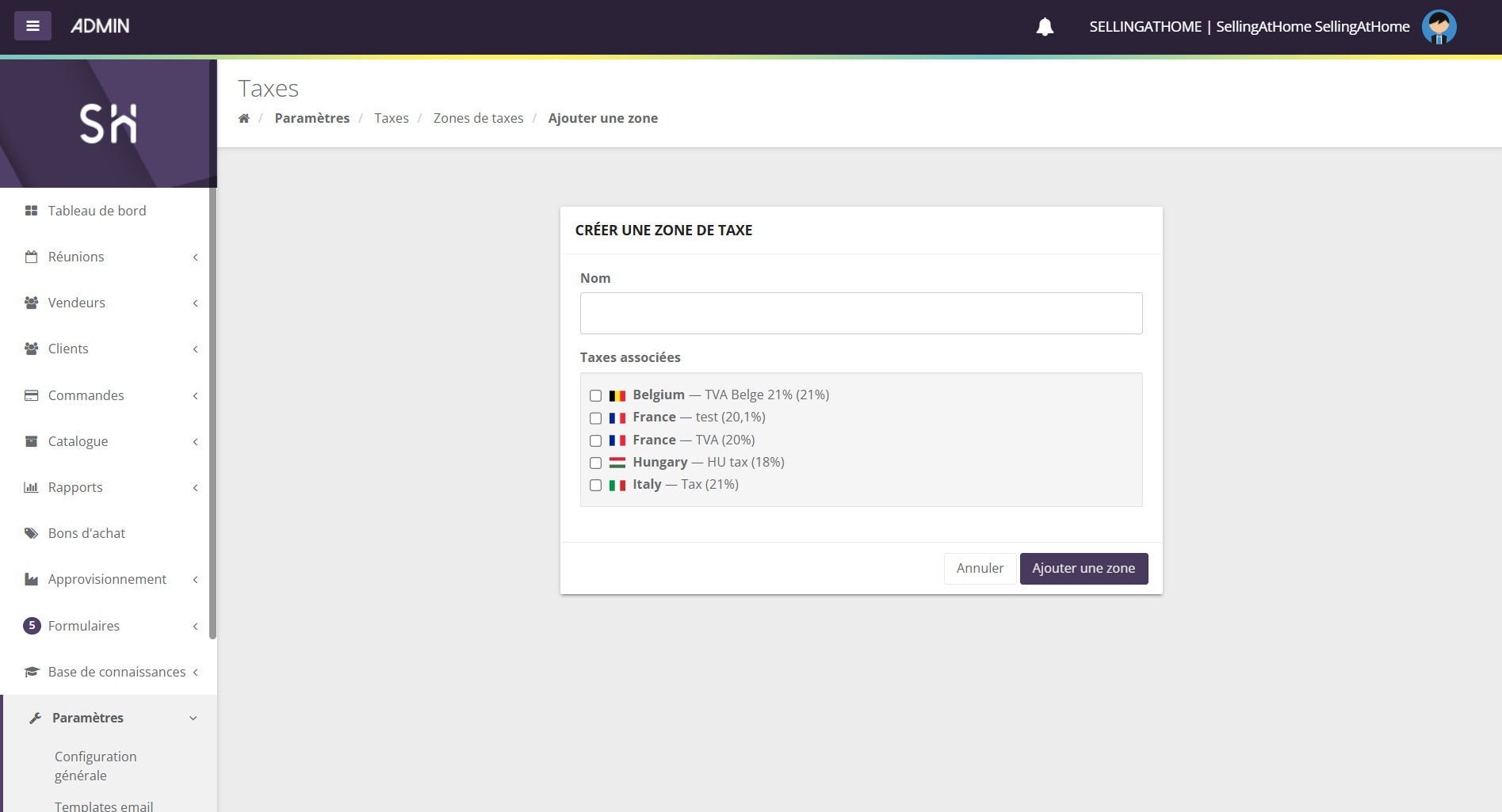Click the Vendeurs people icon
Screen dimensions: 1502x812
tap(32, 303)
